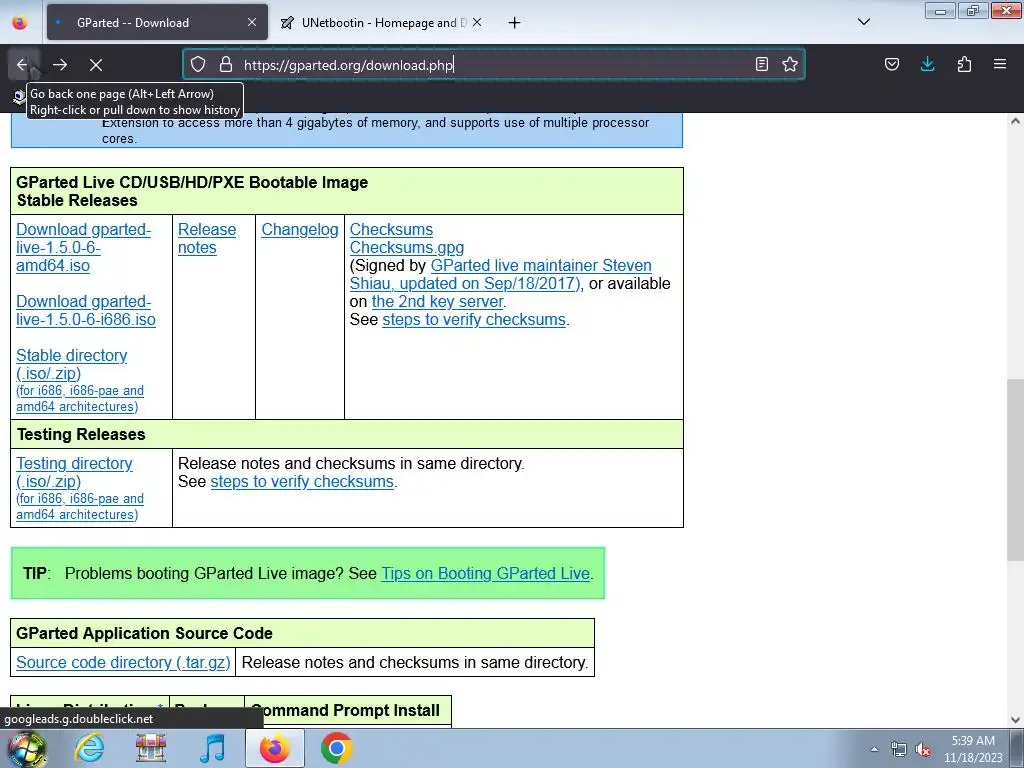1024x768 pixels.
Task: Bookmark this page with the star icon
Action: (x=790, y=64)
